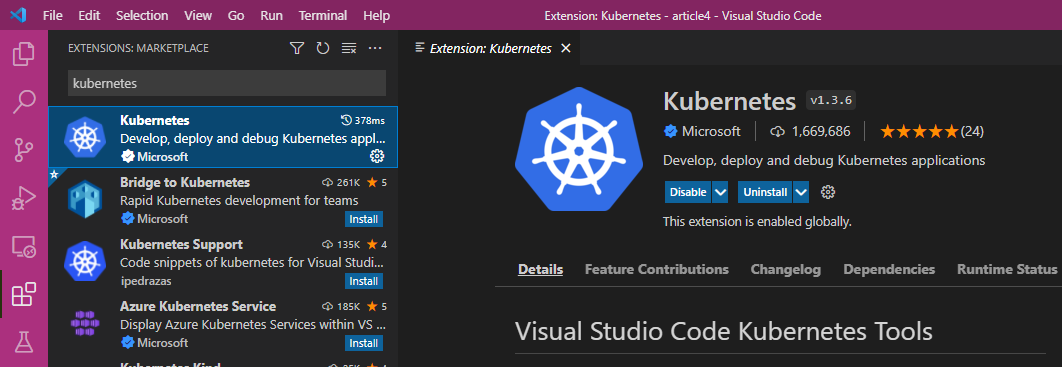Switch to the Details tab
This screenshot has width=1062, height=367.
[540, 269]
